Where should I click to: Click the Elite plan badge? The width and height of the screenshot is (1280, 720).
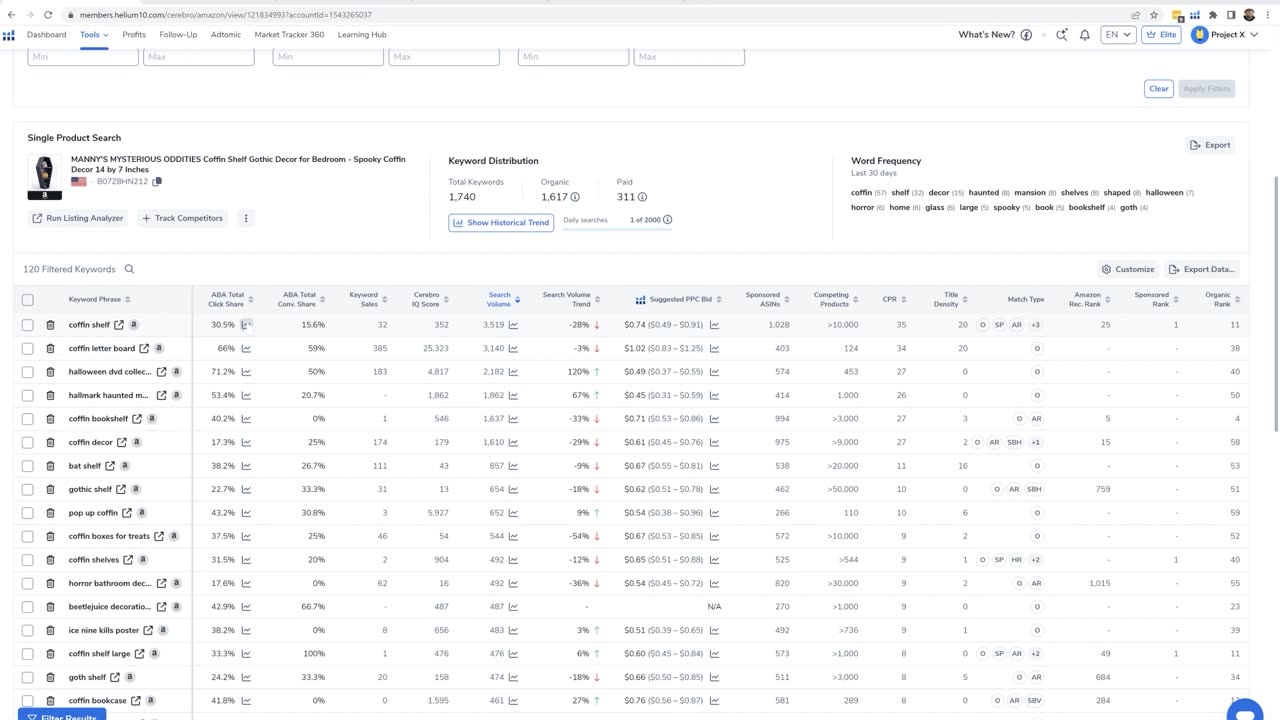coord(1161,35)
